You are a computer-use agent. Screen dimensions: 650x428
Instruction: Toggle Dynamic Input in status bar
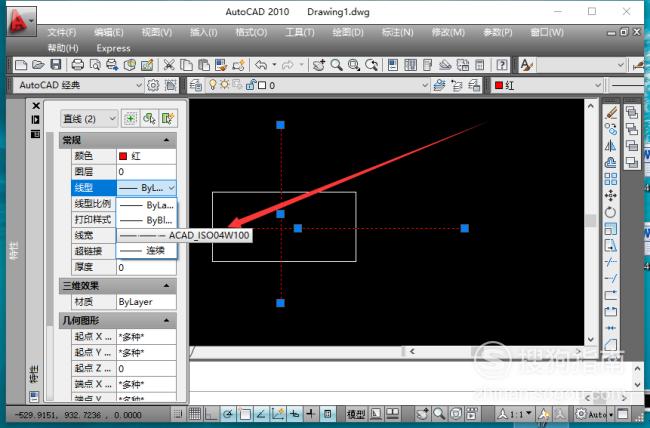(x=294, y=414)
